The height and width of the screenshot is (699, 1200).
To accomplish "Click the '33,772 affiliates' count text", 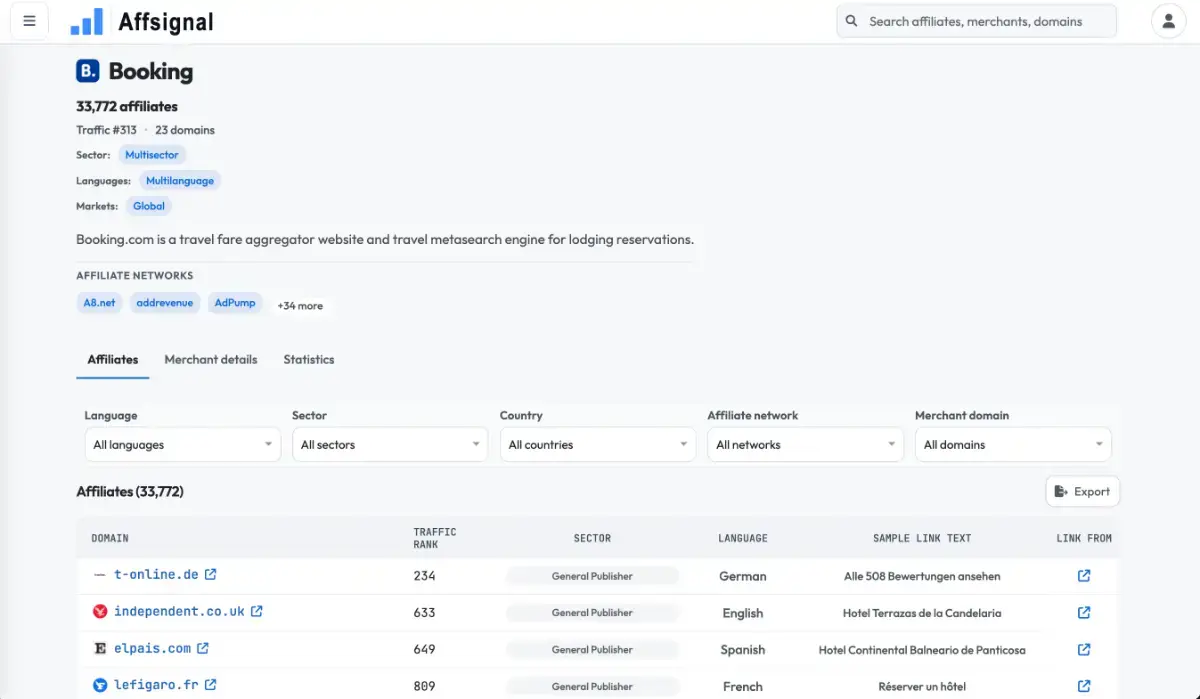I will click(x=127, y=106).
